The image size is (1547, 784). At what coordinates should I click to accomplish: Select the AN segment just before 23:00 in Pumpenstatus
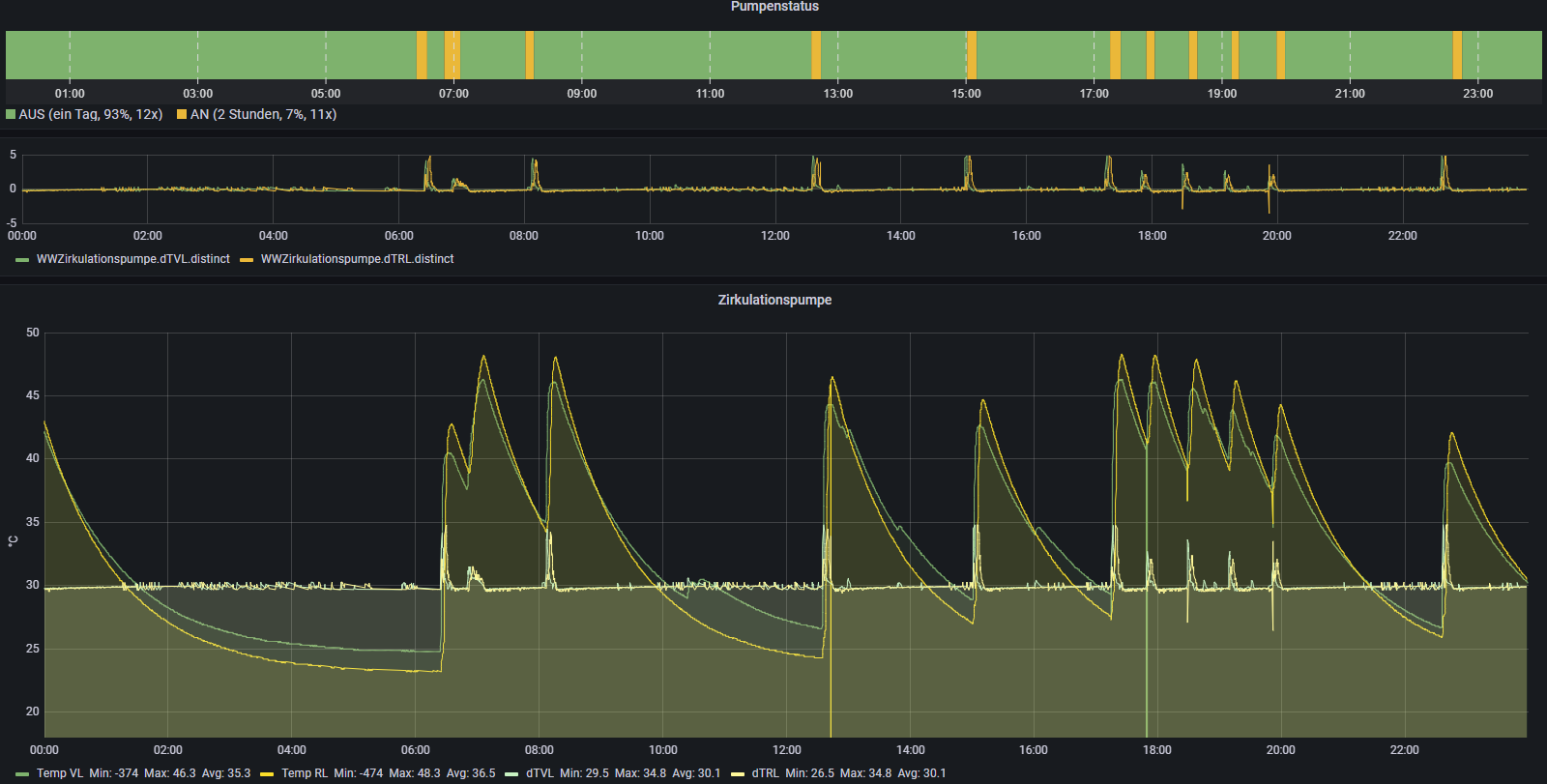pos(1457,54)
